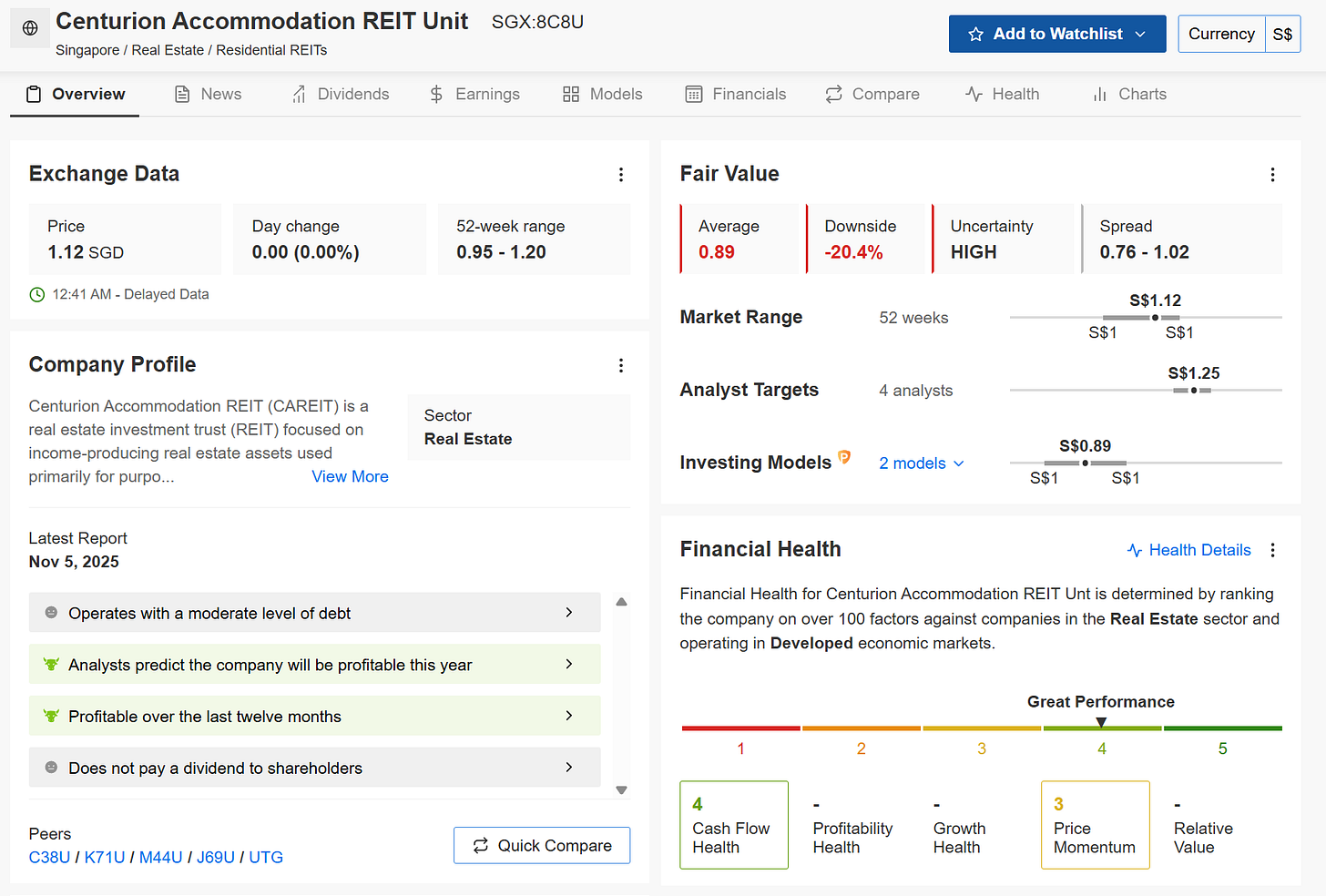Open Exchange Data three-dot menu

point(621,174)
